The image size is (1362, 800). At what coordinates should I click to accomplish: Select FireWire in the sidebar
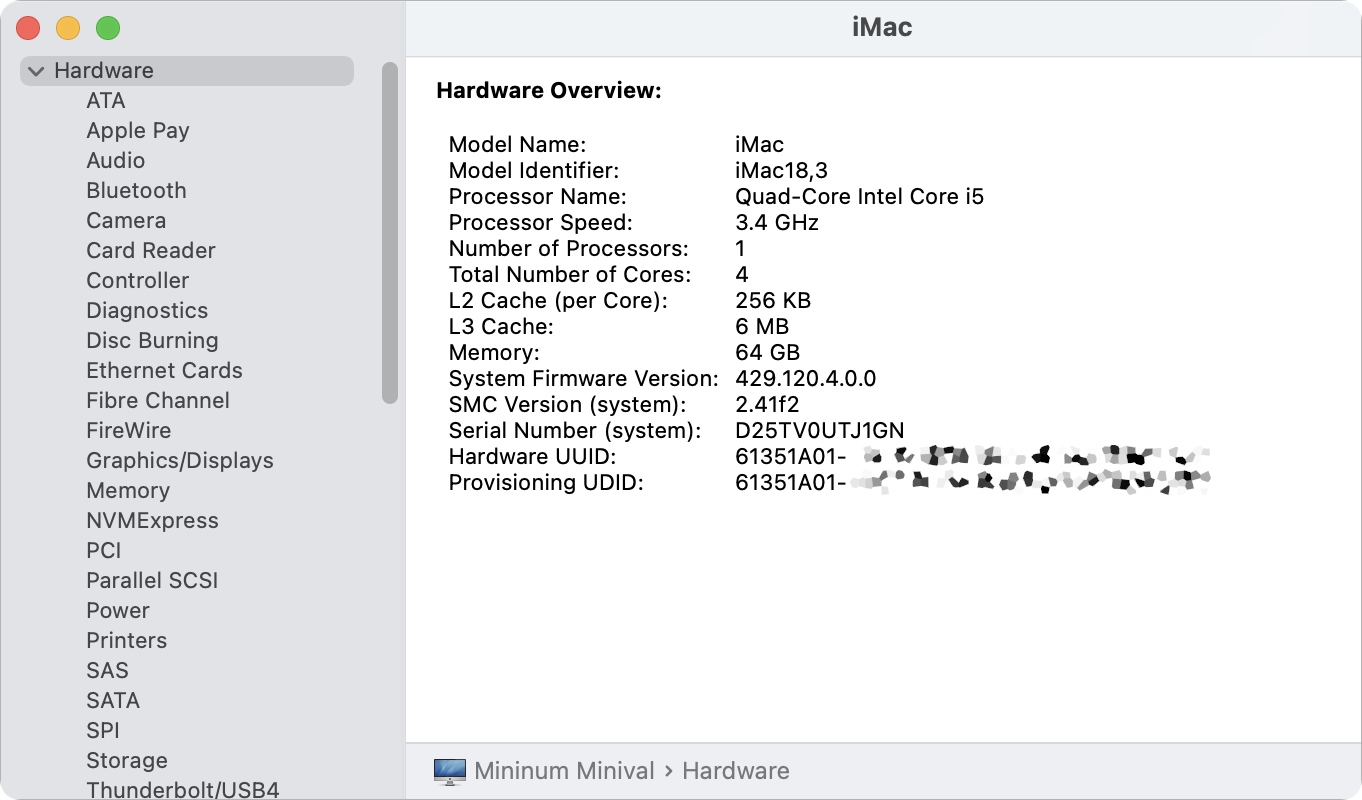[x=129, y=431]
